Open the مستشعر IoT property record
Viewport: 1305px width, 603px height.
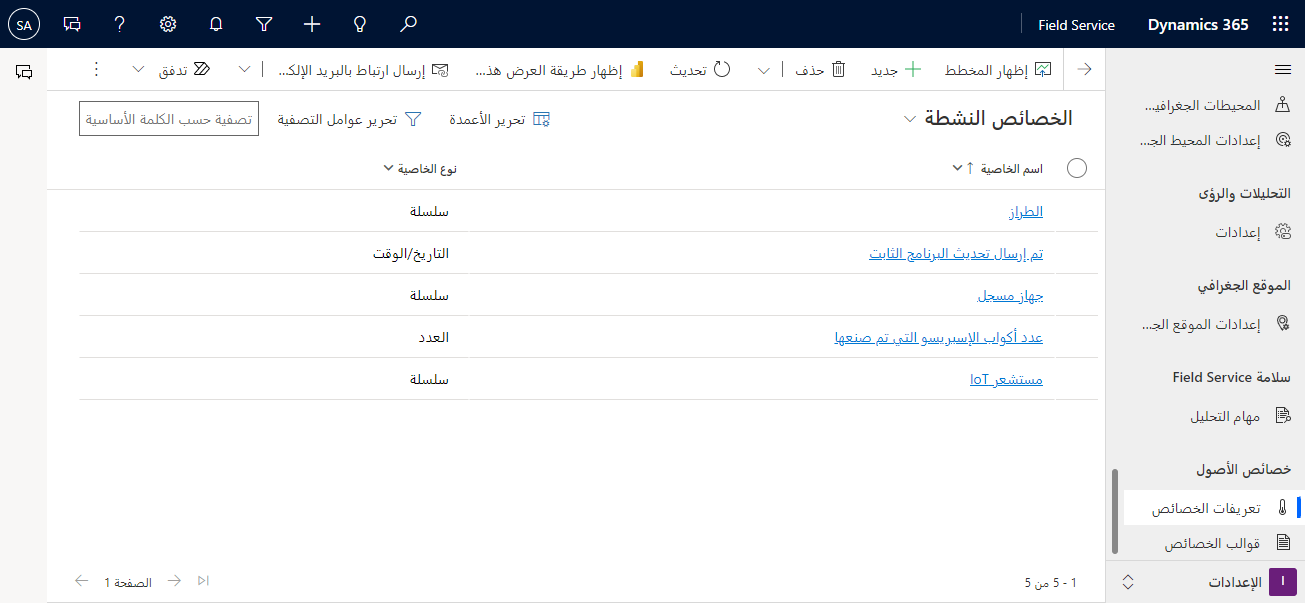1006,380
